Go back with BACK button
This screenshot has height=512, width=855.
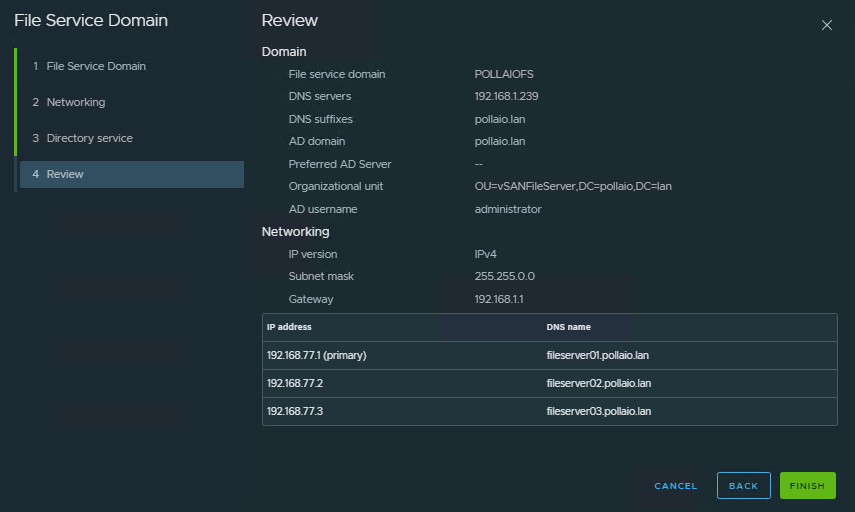(743, 486)
